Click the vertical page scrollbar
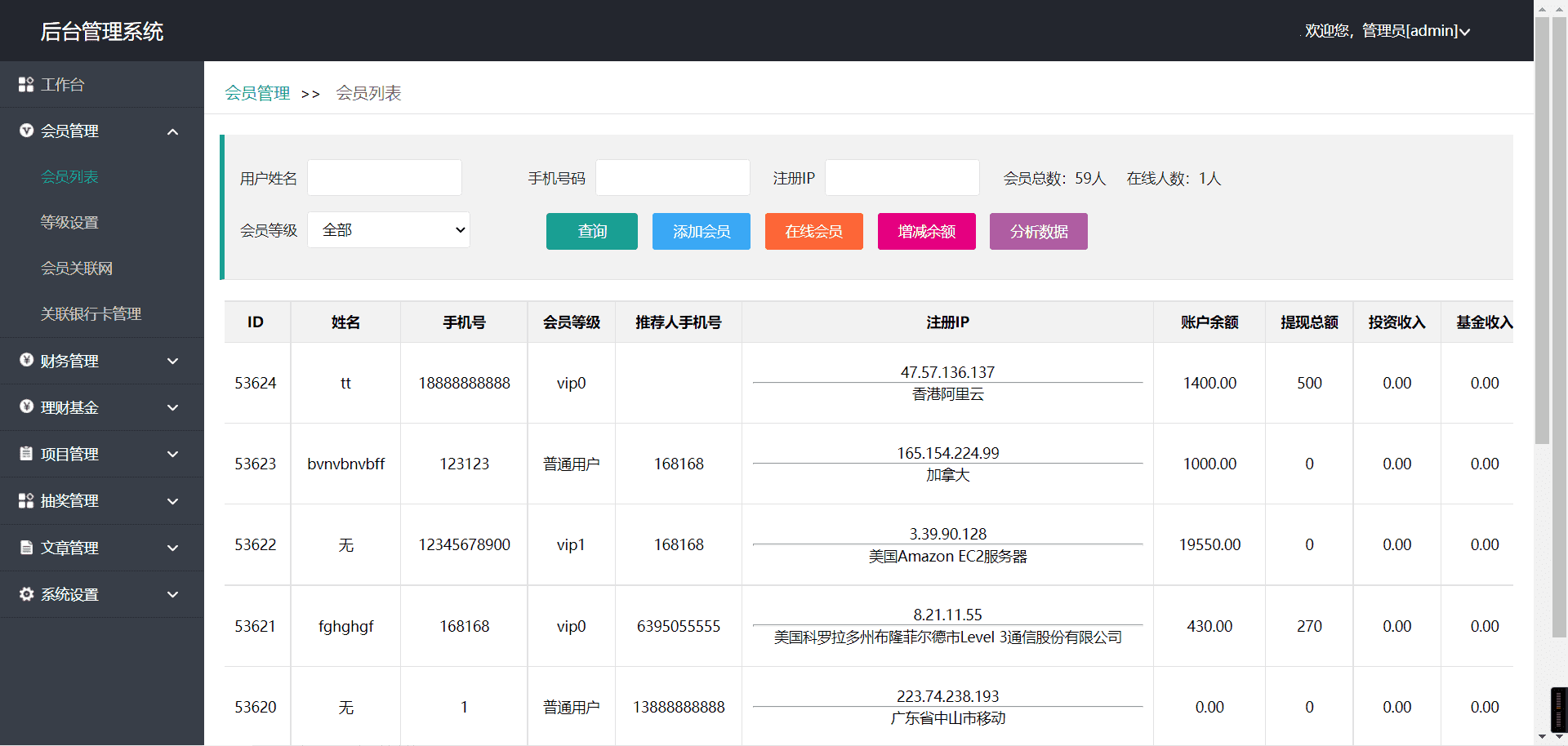The width and height of the screenshot is (1568, 746). tap(1542, 229)
